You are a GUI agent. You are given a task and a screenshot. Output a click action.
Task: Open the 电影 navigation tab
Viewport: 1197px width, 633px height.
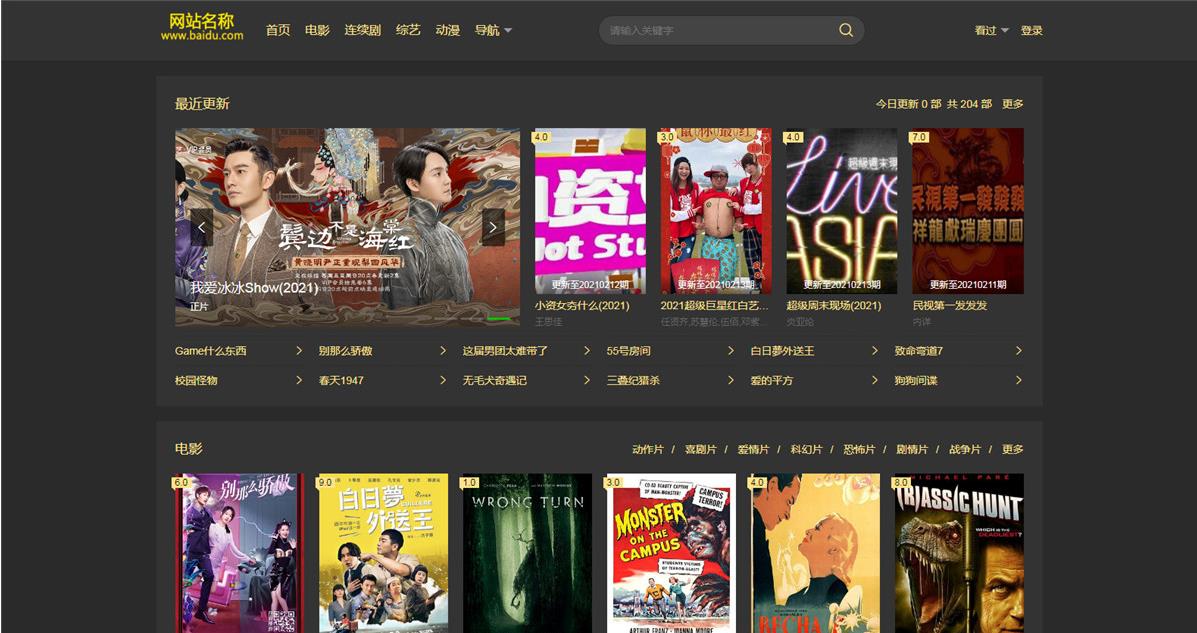(317, 30)
